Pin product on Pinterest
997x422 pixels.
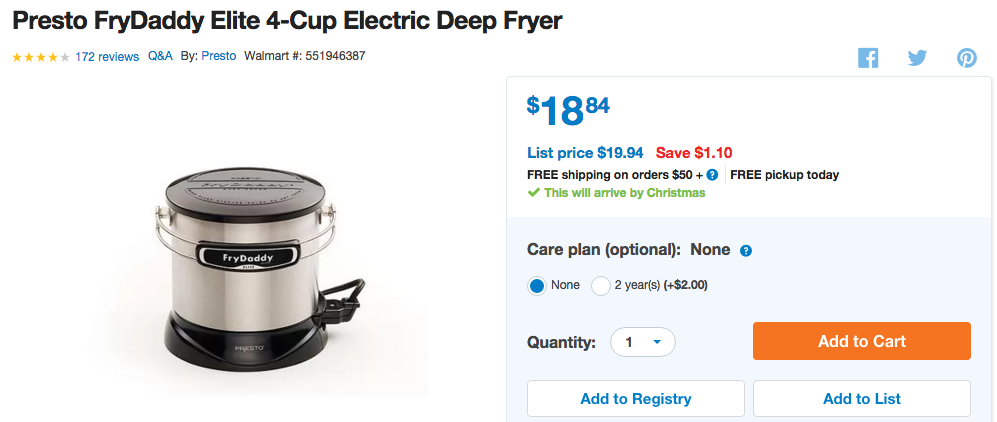click(966, 58)
